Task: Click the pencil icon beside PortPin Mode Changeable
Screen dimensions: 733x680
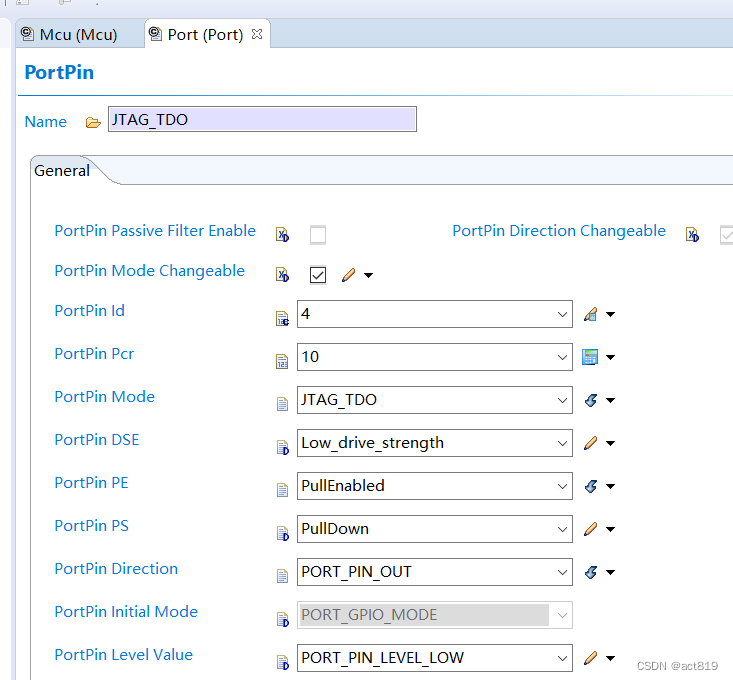Action: pos(348,275)
